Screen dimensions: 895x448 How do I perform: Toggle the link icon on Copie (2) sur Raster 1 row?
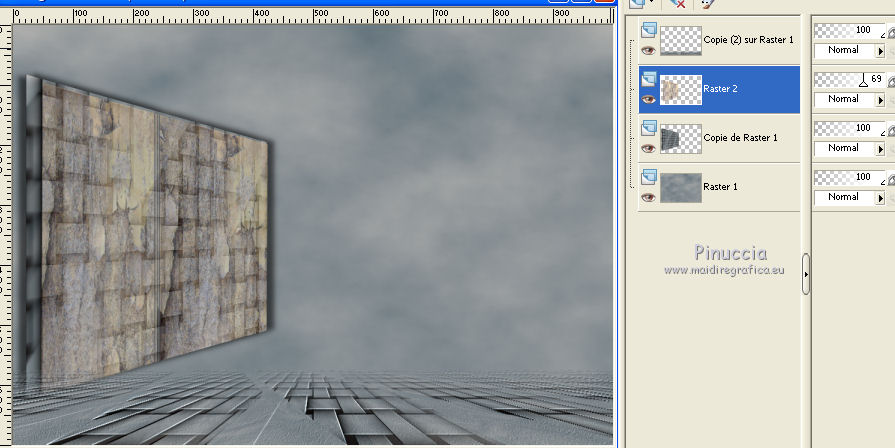[890, 32]
